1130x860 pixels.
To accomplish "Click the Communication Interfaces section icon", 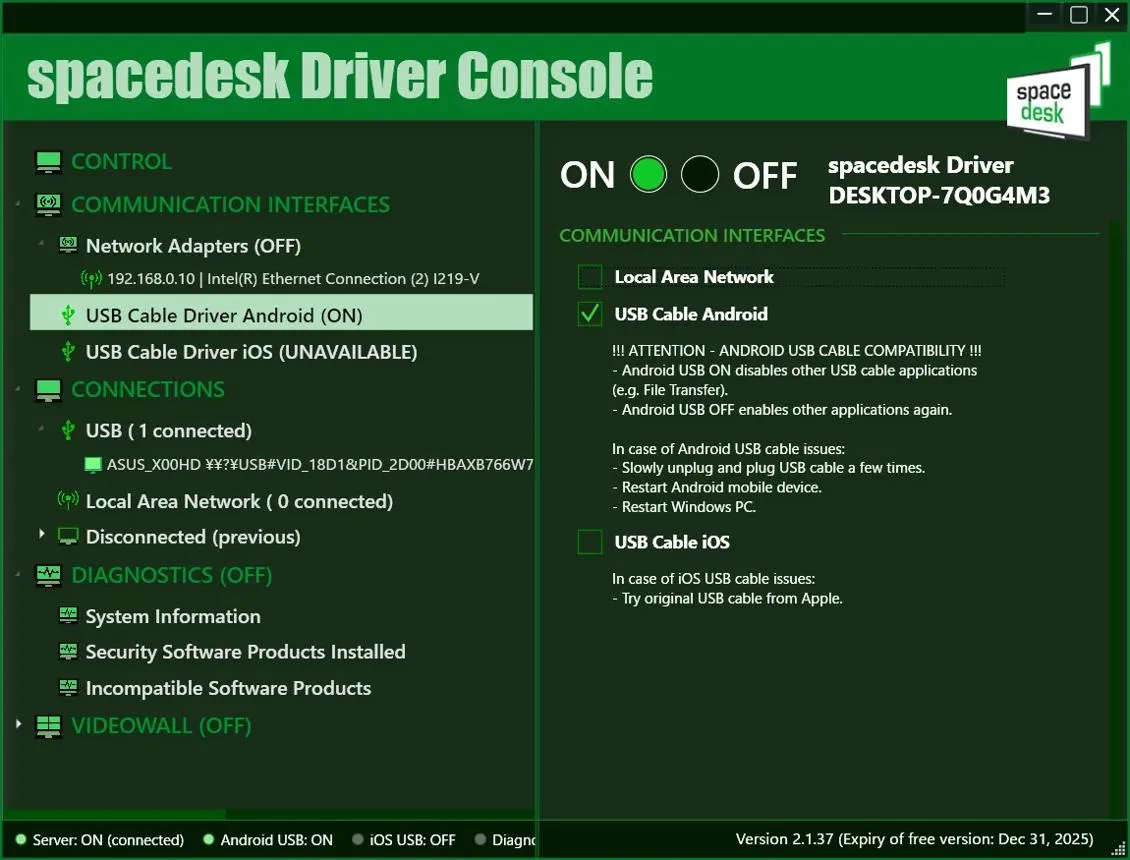I will 48,205.
